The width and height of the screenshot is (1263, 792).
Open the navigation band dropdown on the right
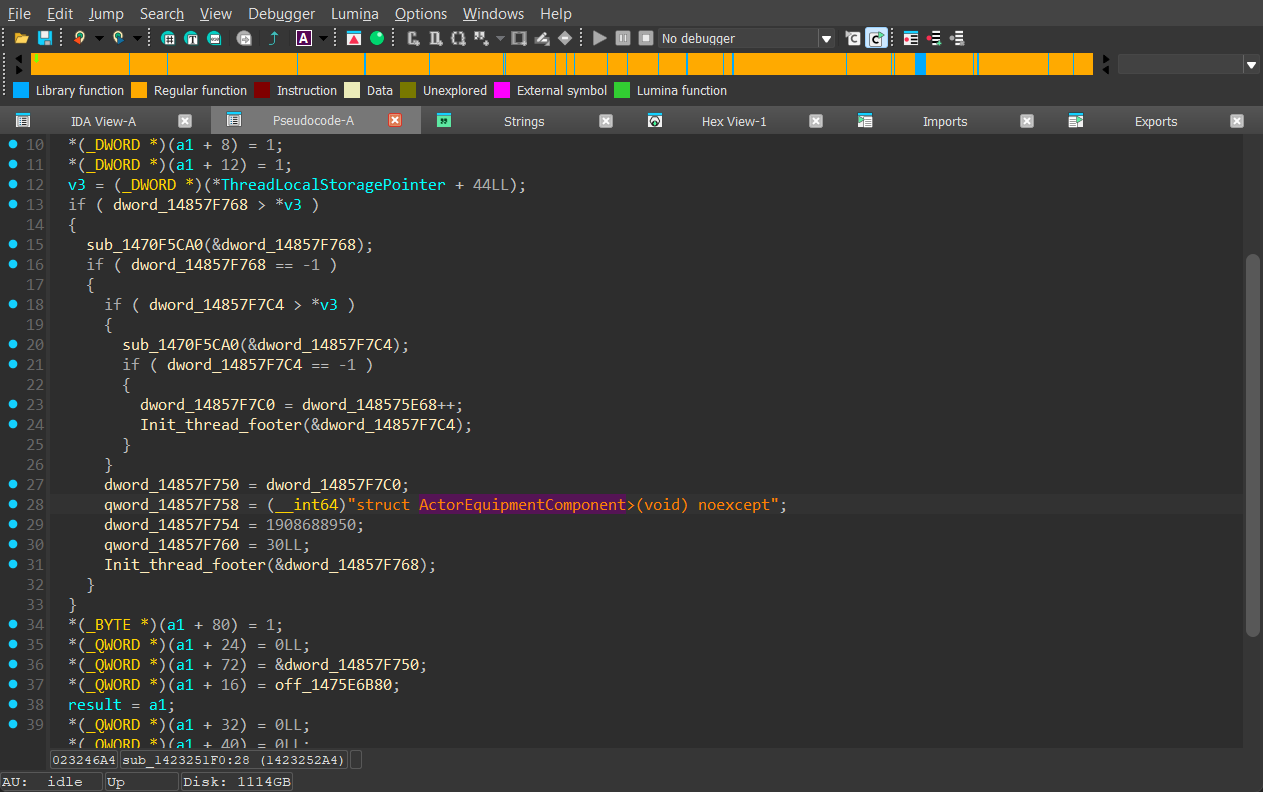1251,63
